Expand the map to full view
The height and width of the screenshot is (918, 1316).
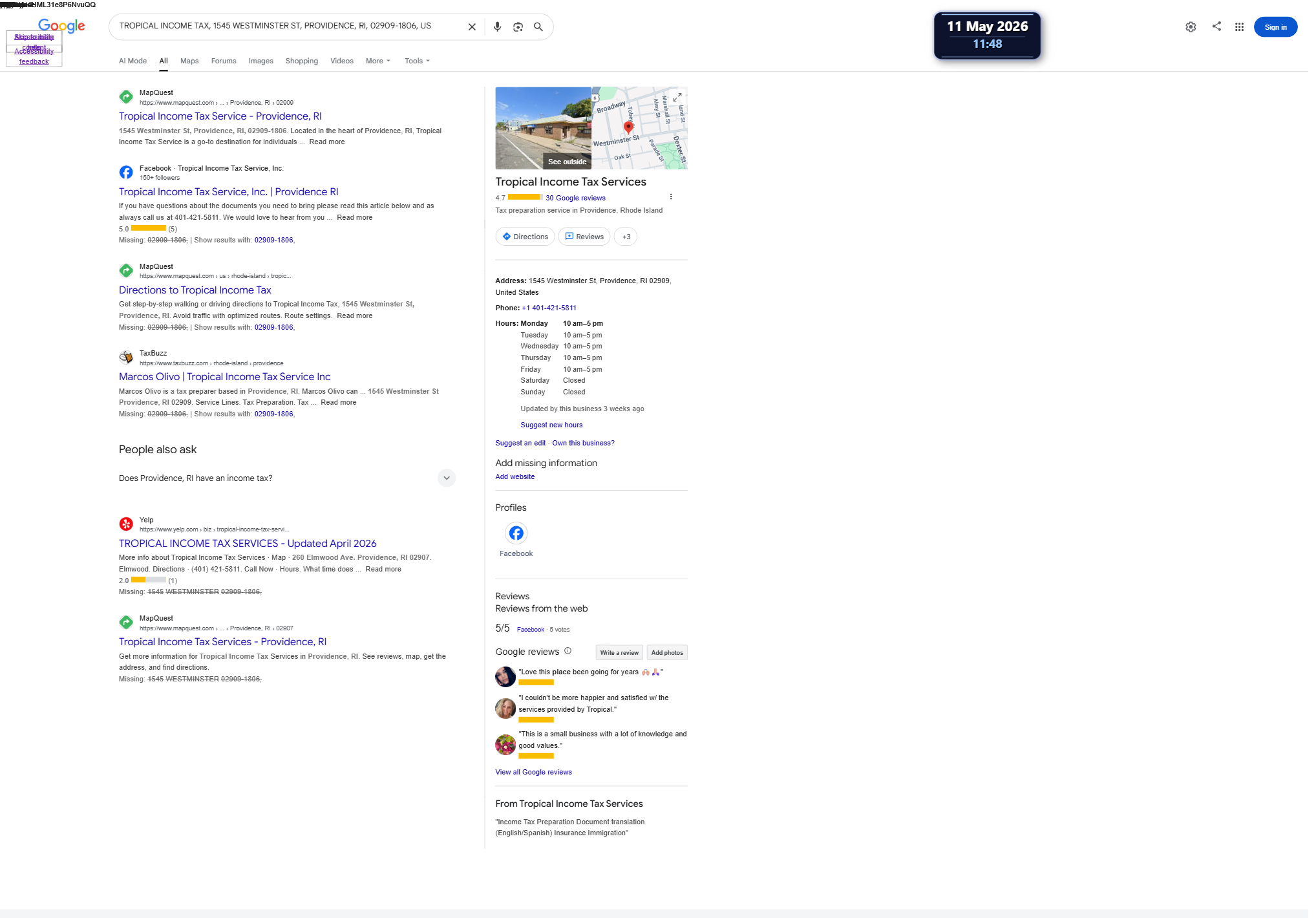tap(677, 97)
